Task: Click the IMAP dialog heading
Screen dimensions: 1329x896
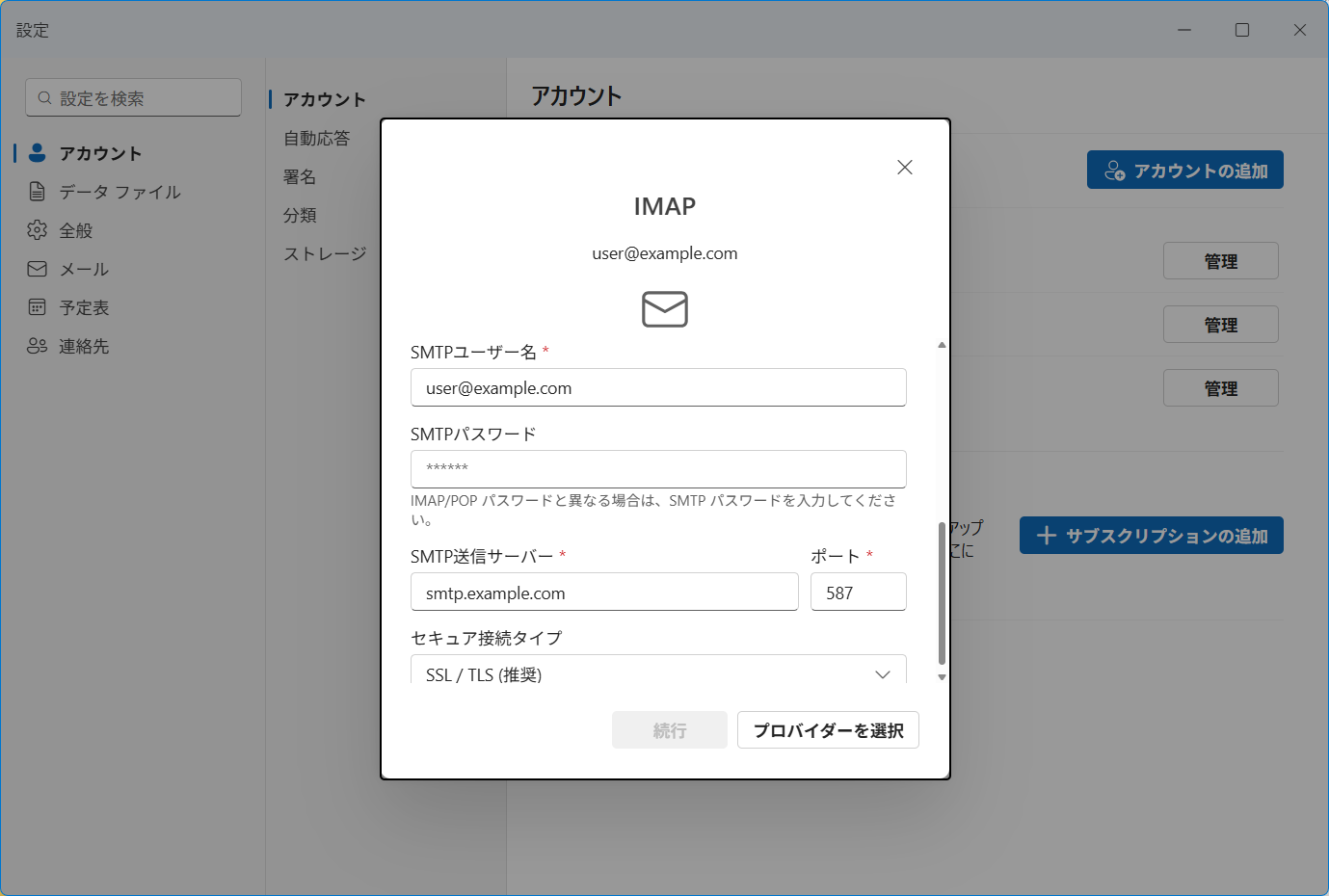Action: click(x=665, y=206)
